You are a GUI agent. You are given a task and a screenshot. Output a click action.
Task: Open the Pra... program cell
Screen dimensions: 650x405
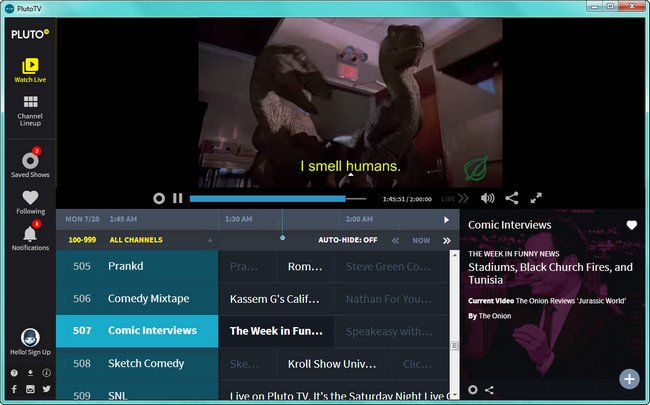coord(247,267)
